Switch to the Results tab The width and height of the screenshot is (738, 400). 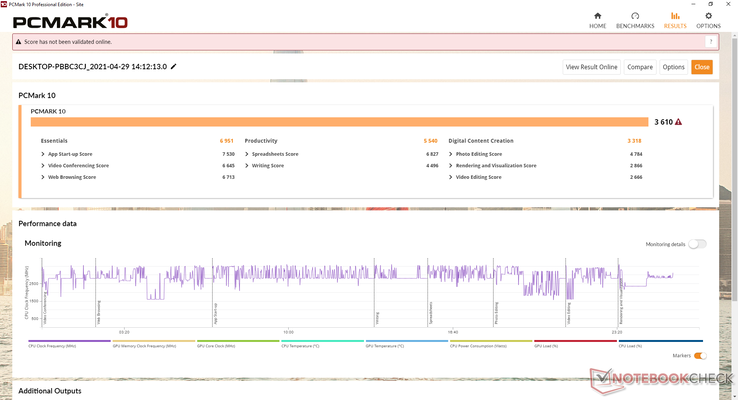click(673, 19)
